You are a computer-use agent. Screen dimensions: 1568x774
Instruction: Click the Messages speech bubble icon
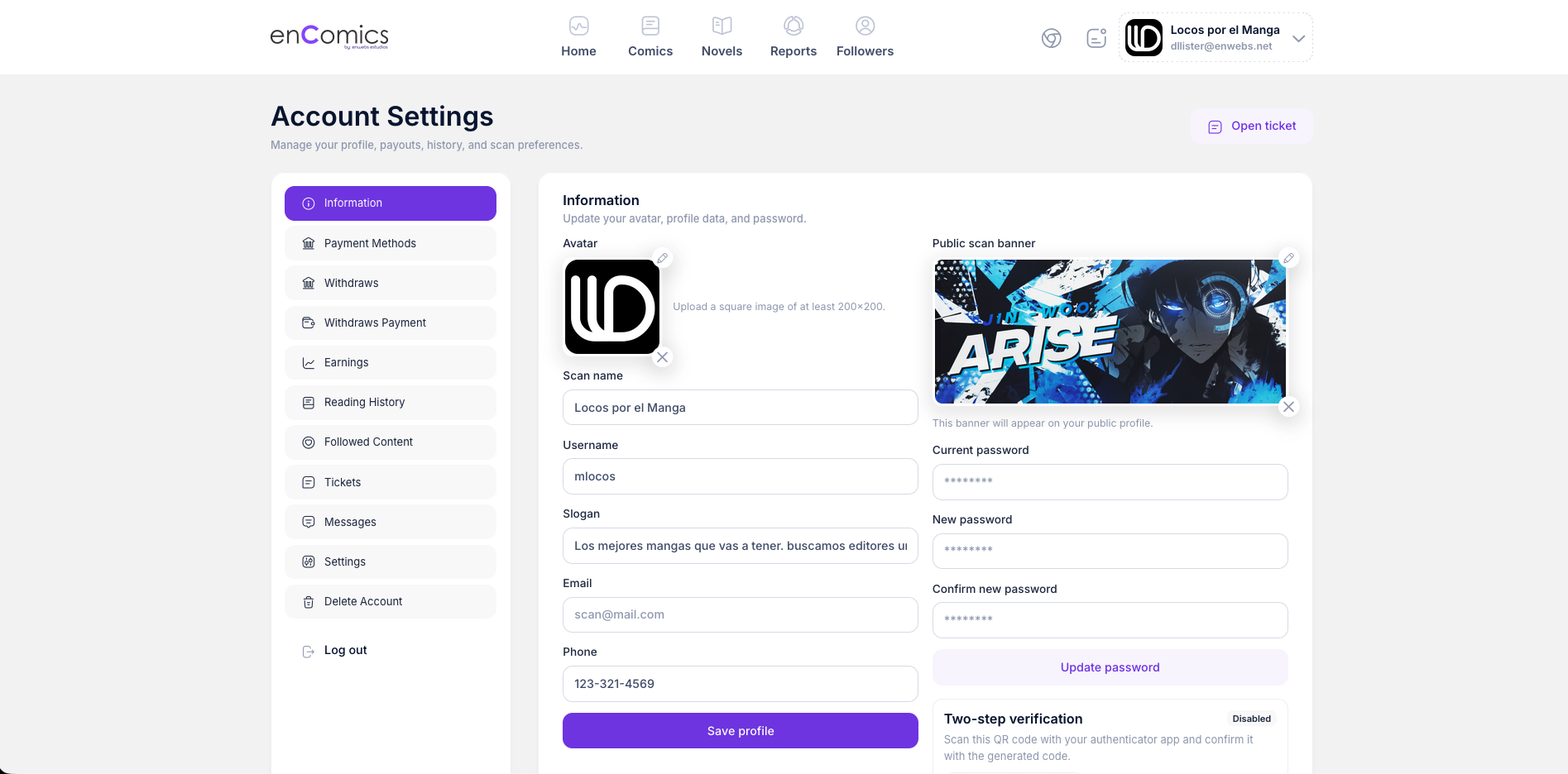point(309,522)
